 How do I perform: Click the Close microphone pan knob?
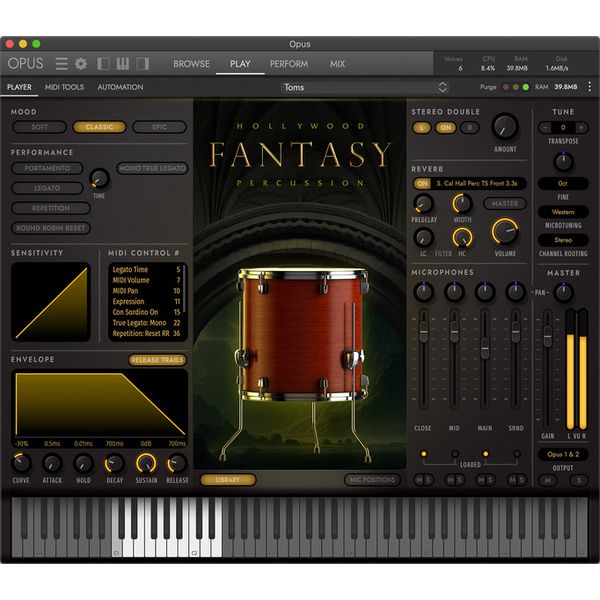tap(423, 292)
